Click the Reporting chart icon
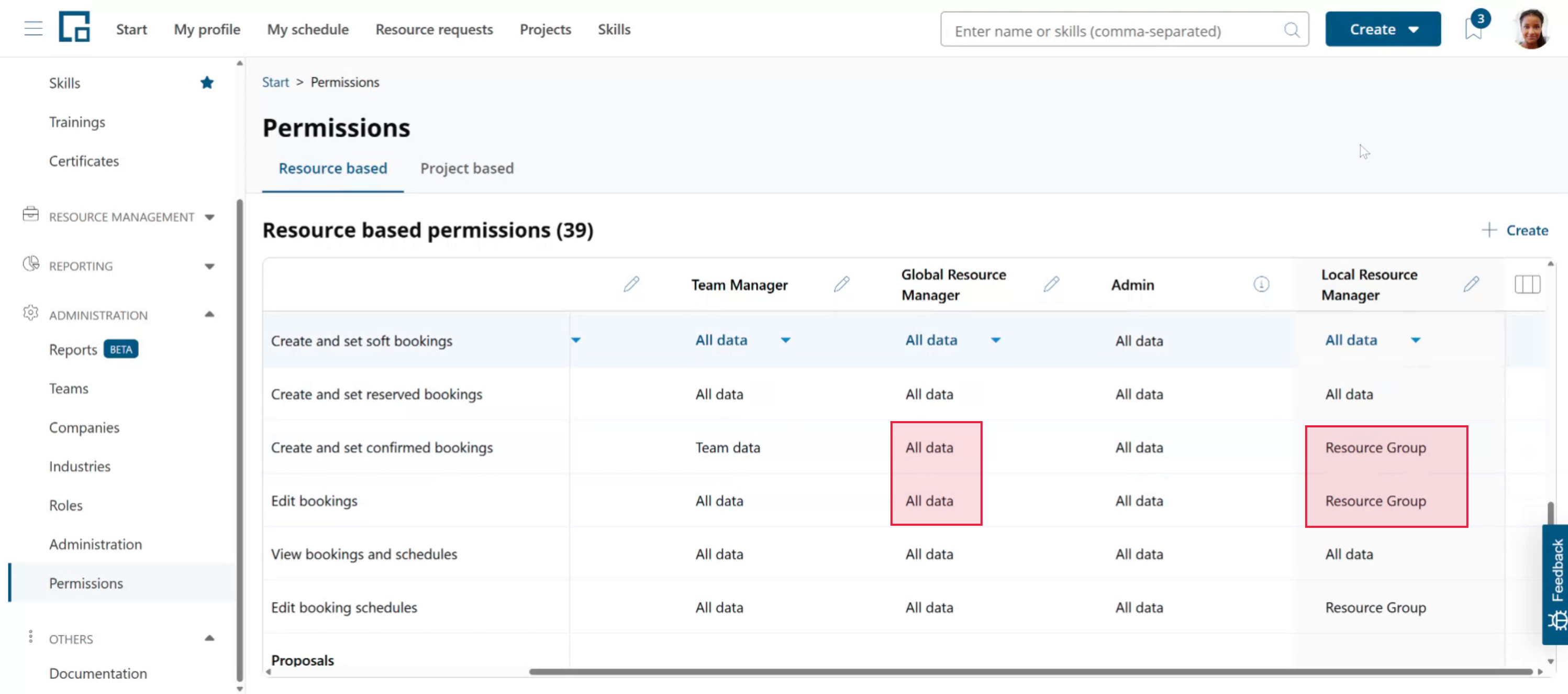 pos(30,263)
